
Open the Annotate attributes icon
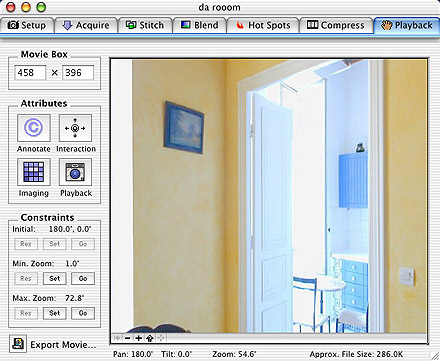tap(34, 128)
